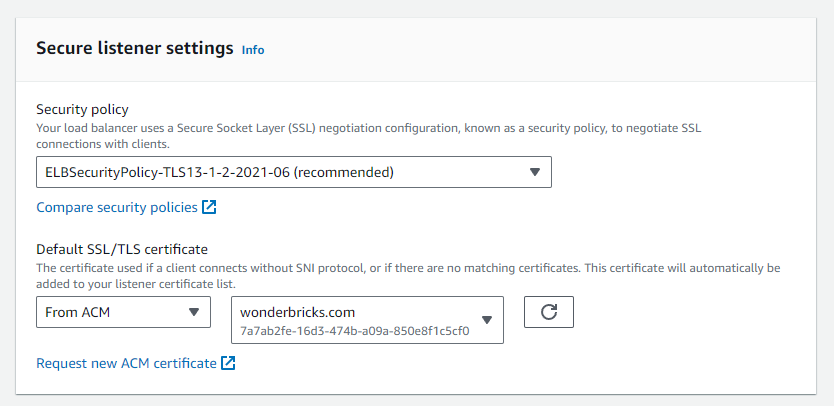The height and width of the screenshot is (406, 834).
Task: Click the Secure listener settings heading
Action: point(135,48)
